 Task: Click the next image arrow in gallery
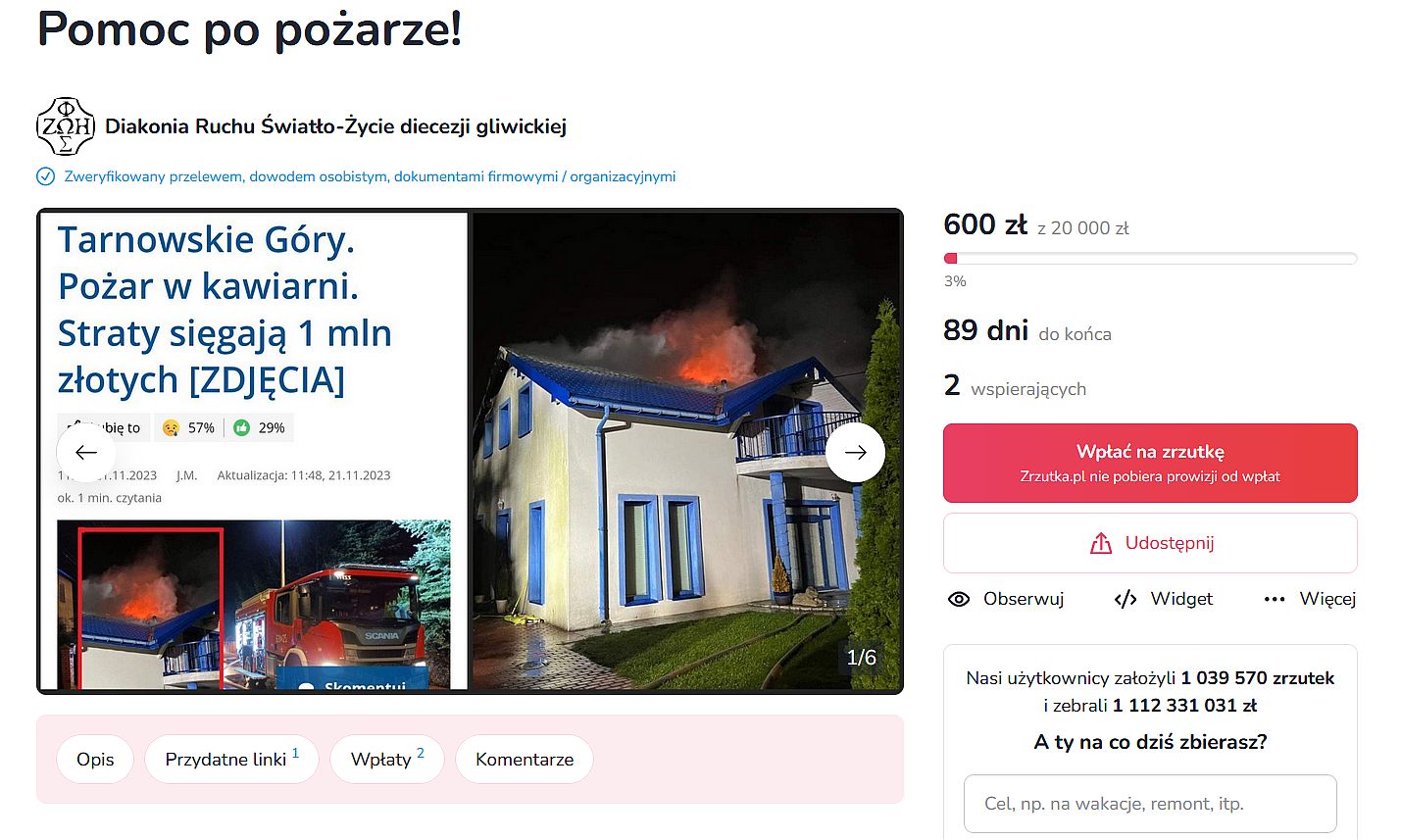[x=855, y=452]
